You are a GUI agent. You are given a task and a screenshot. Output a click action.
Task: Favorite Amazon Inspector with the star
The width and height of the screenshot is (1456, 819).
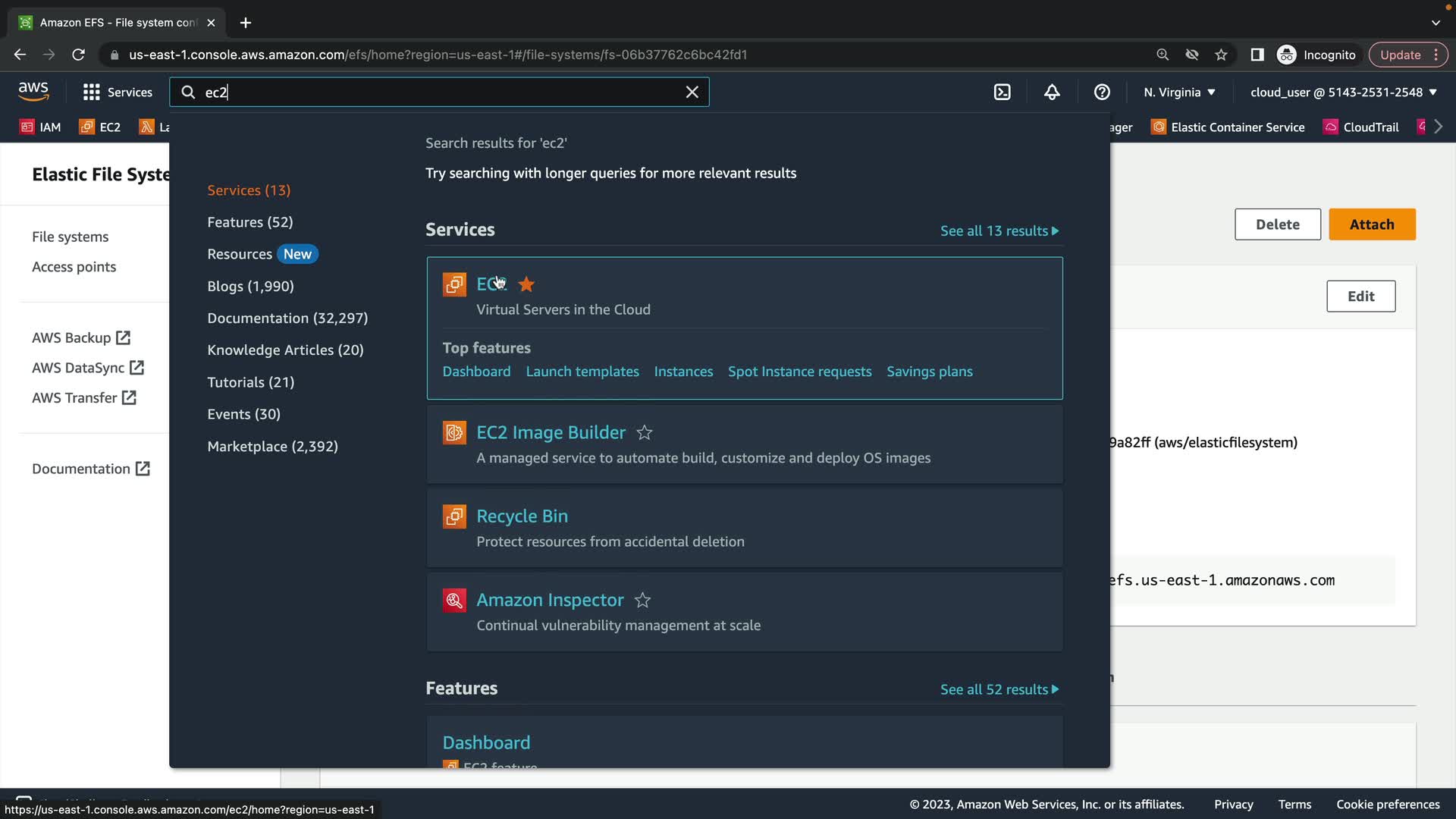[642, 601]
